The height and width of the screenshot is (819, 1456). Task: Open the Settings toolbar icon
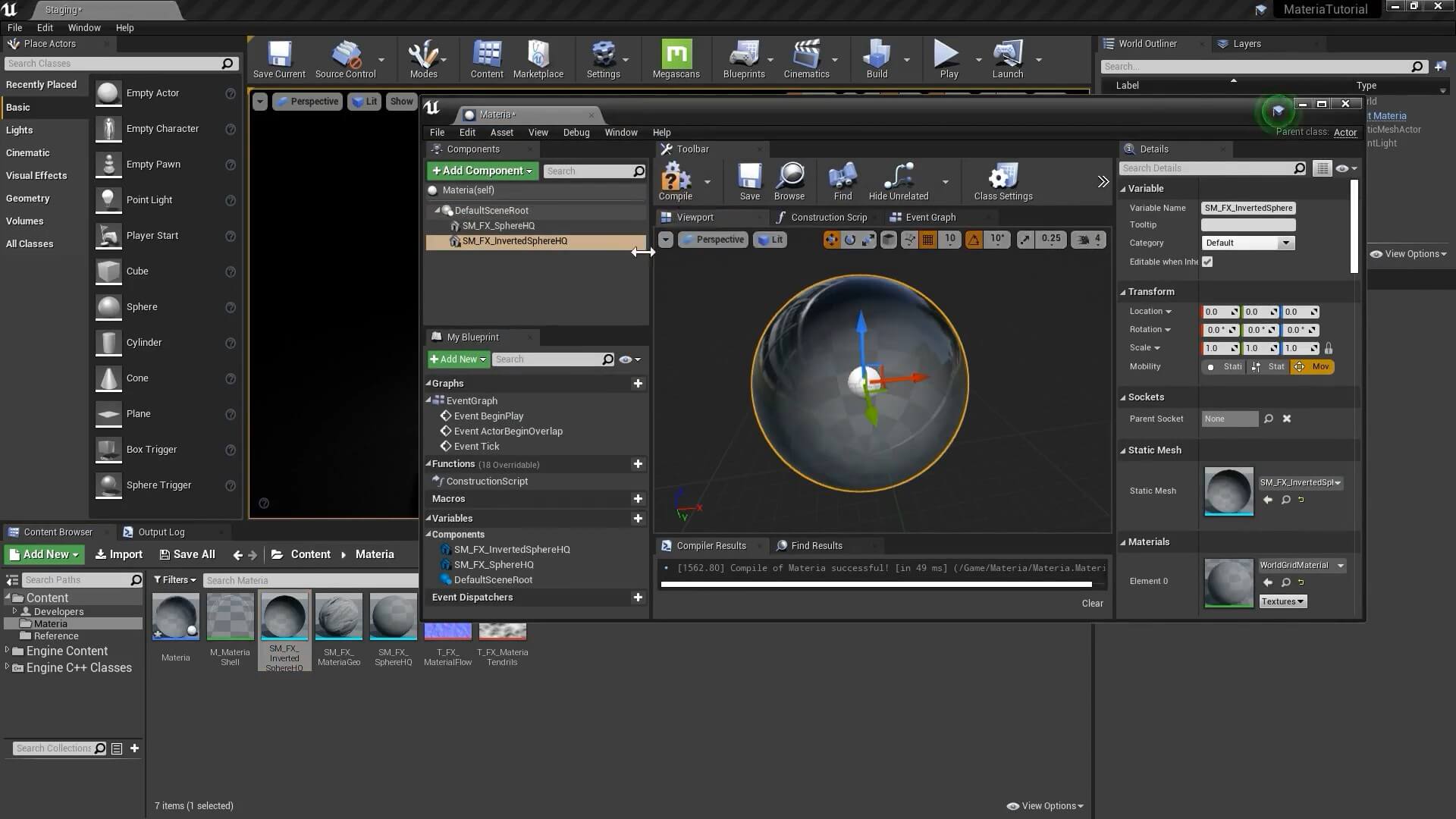[603, 59]
